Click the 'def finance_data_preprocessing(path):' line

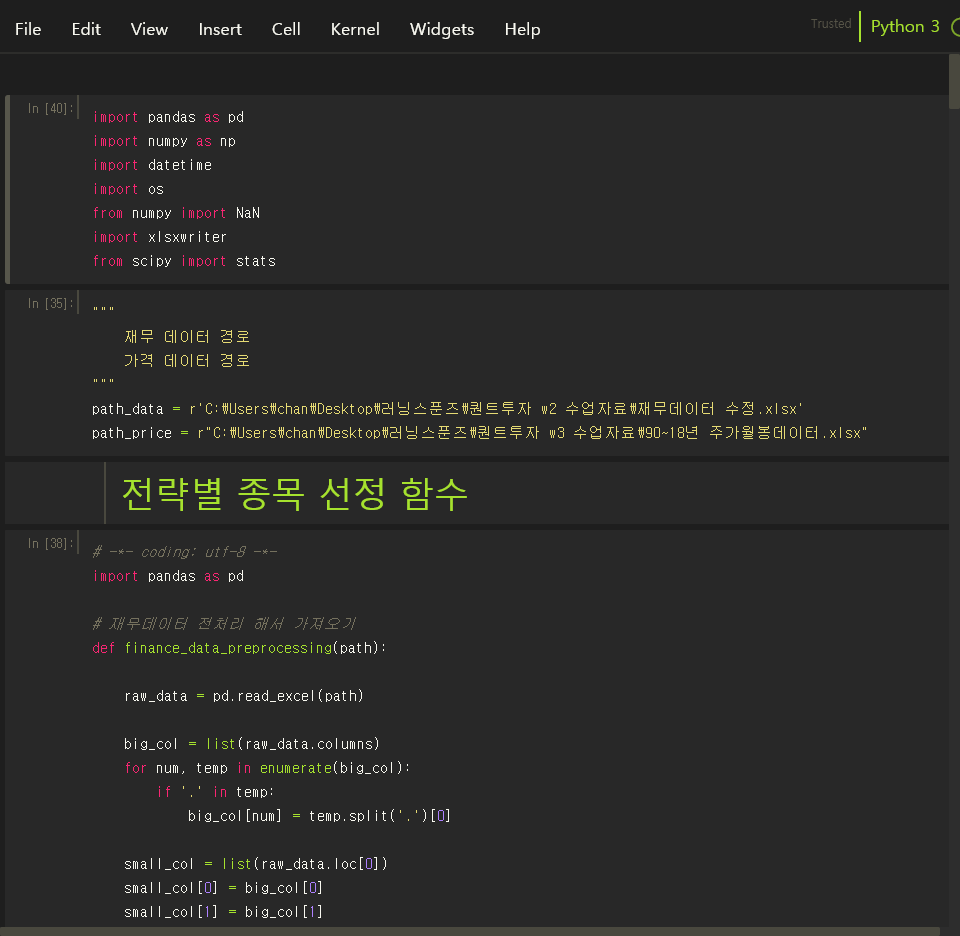239,648
